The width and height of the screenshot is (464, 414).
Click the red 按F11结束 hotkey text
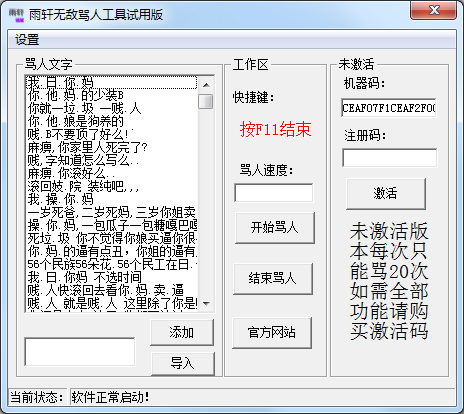pos(275,129)
